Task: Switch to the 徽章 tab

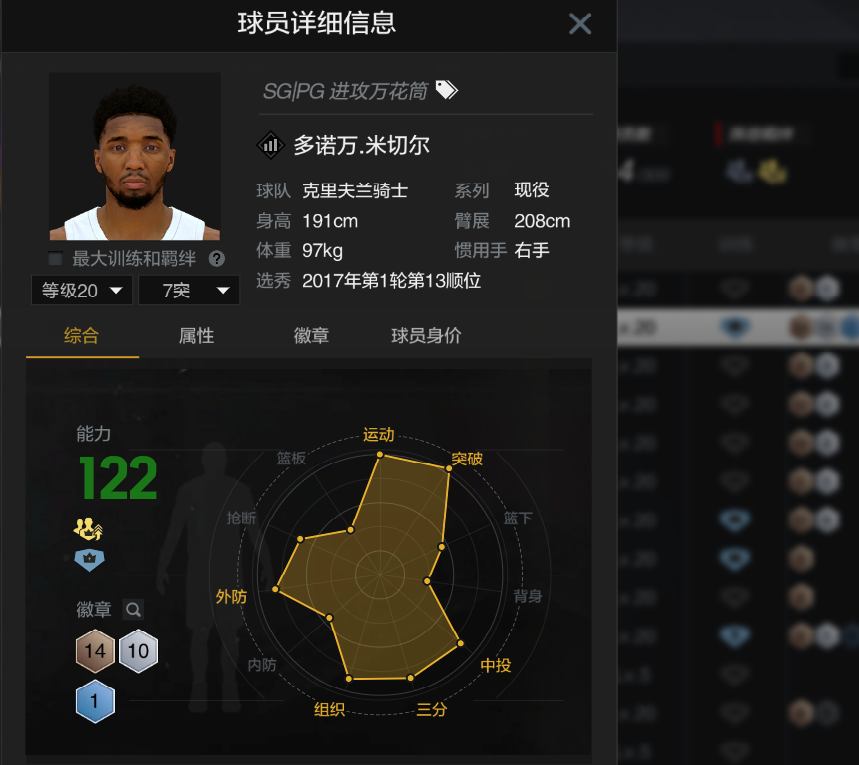Action: 311,335
